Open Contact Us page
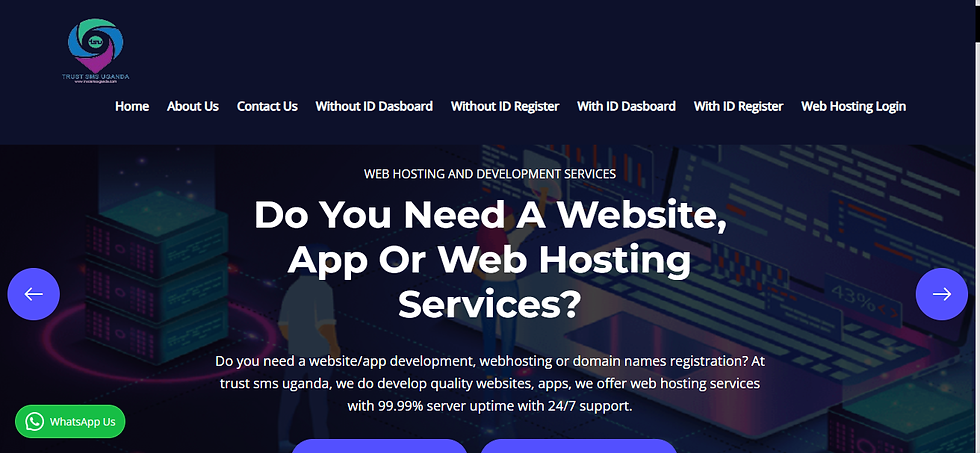This screenshot has height=453, width=980. tap(267, 106)
